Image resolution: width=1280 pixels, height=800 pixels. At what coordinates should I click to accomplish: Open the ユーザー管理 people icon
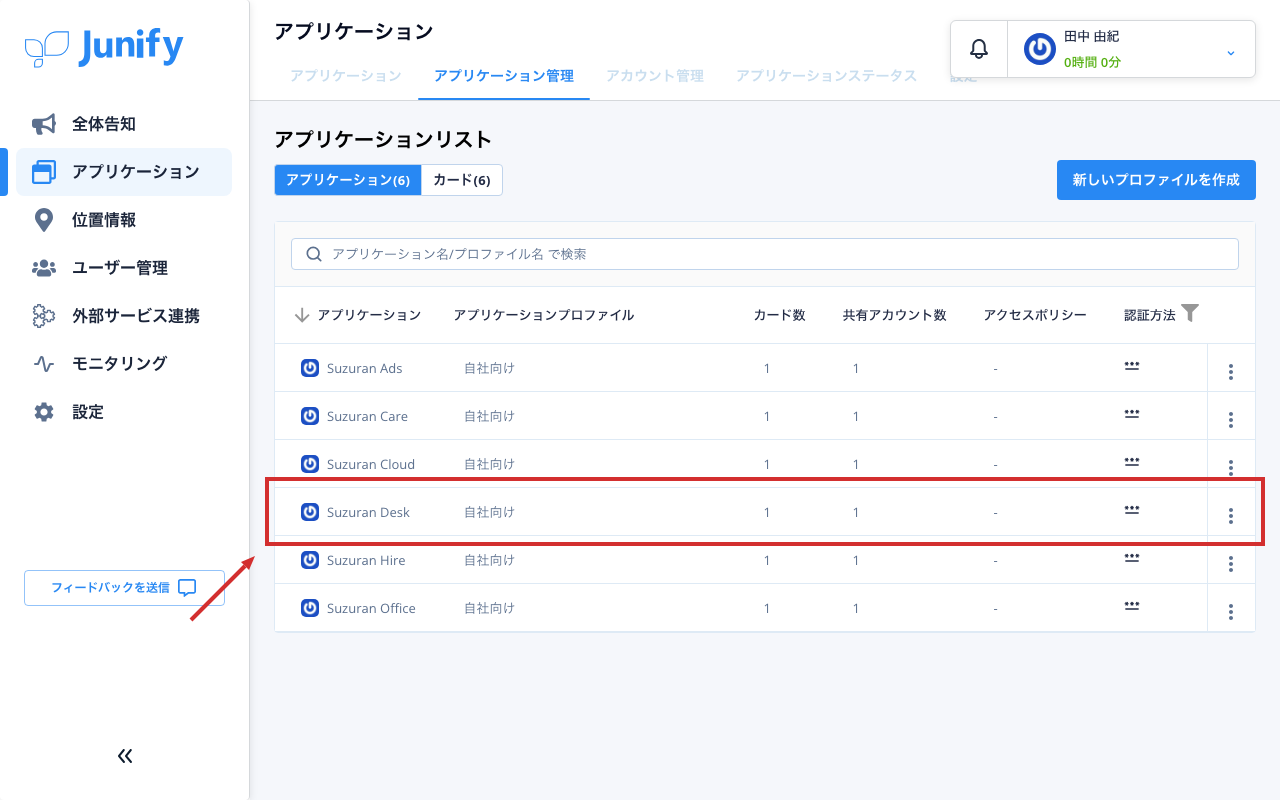click(44, 268)
